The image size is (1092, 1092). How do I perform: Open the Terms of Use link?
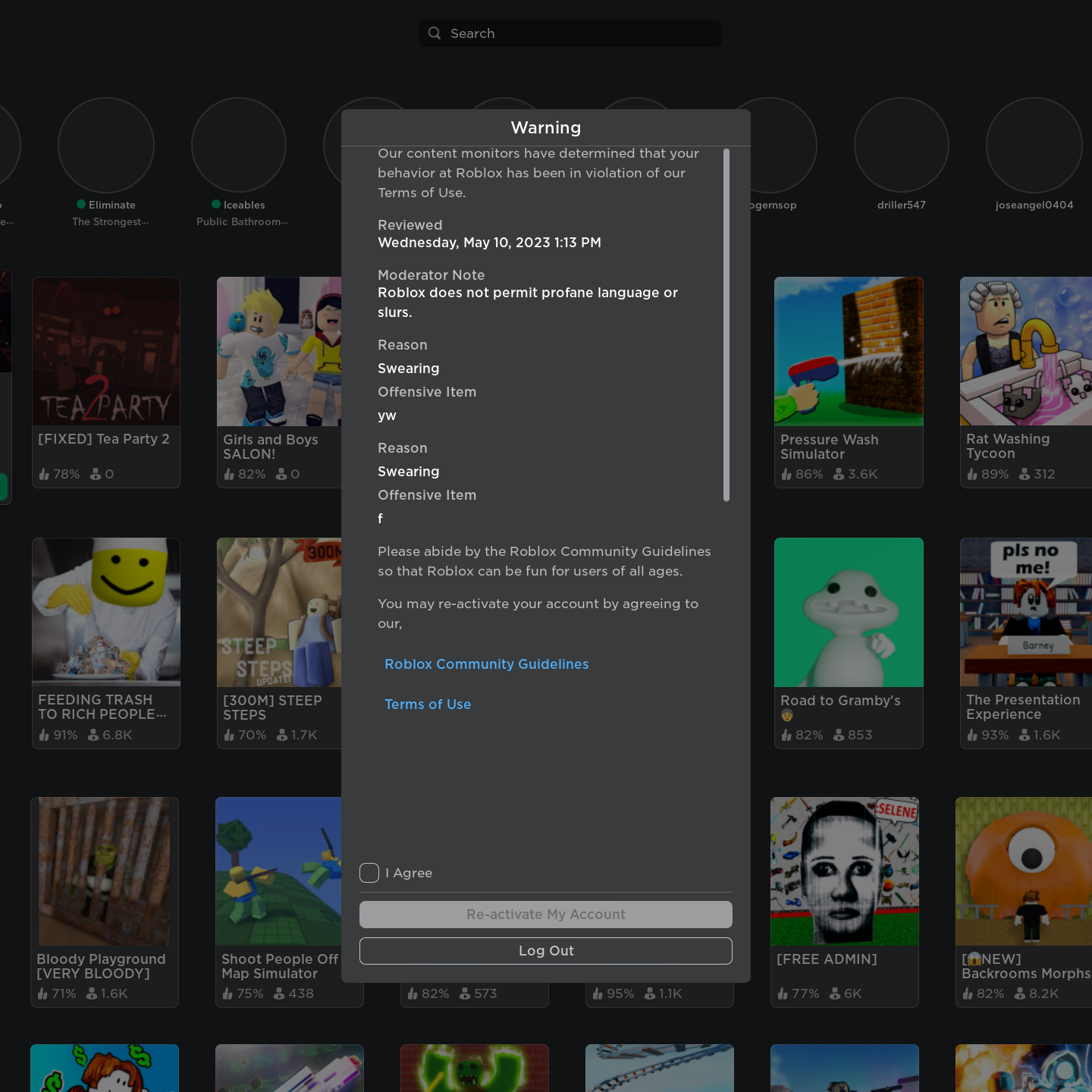click(x=428, y=704)
